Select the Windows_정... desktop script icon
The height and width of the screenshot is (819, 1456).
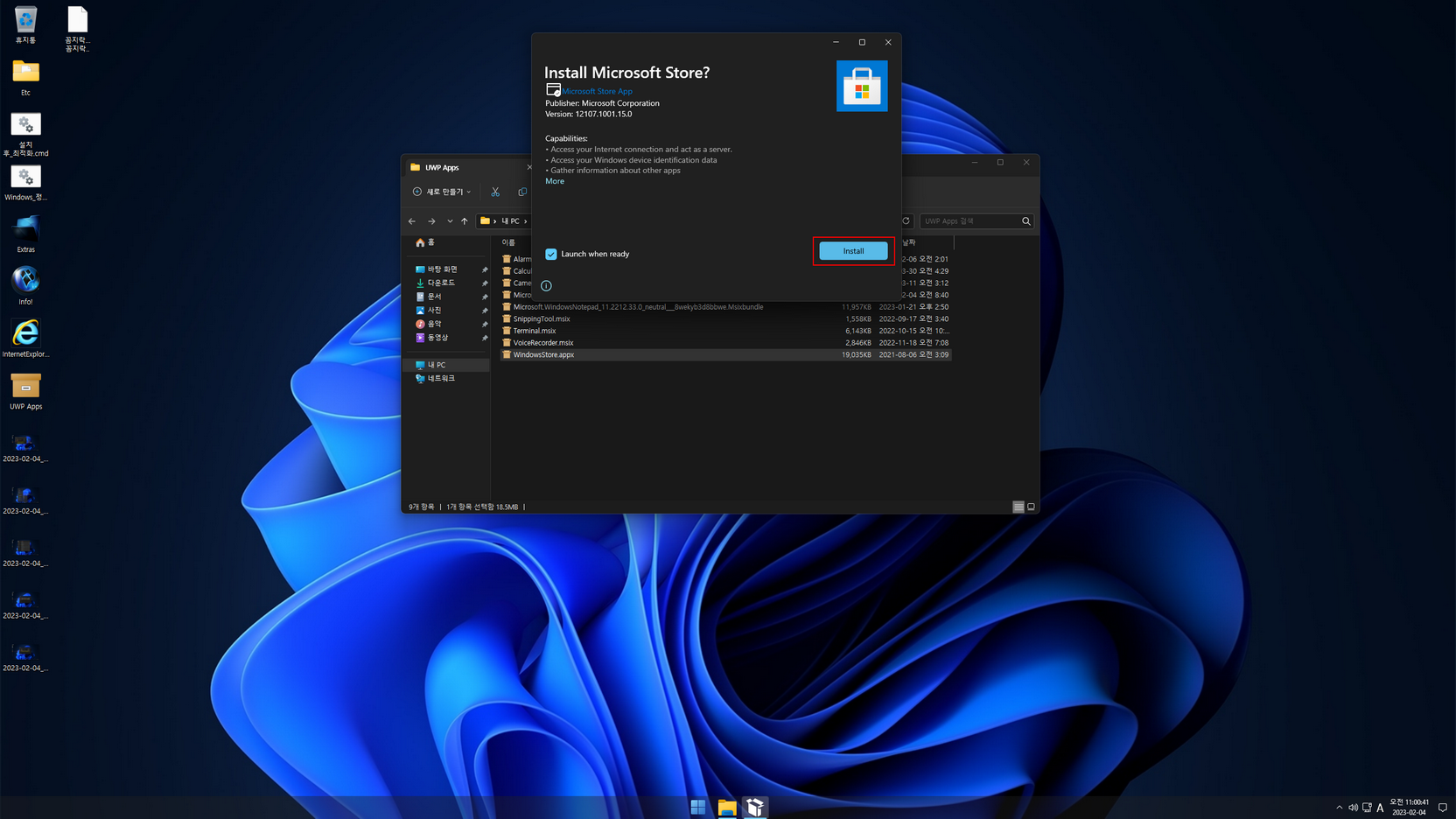[25, 184]
